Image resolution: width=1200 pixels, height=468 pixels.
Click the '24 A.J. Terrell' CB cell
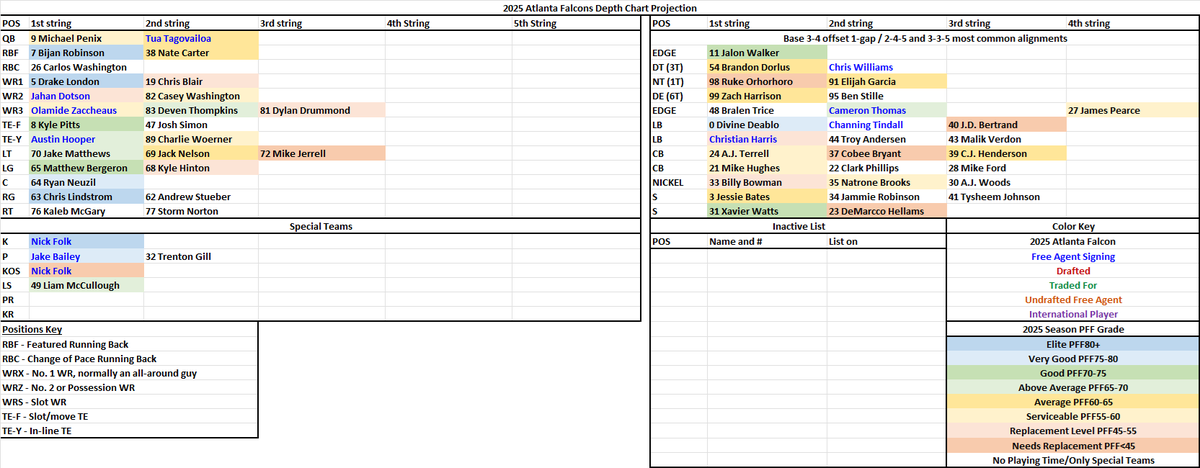coord(766,154)
